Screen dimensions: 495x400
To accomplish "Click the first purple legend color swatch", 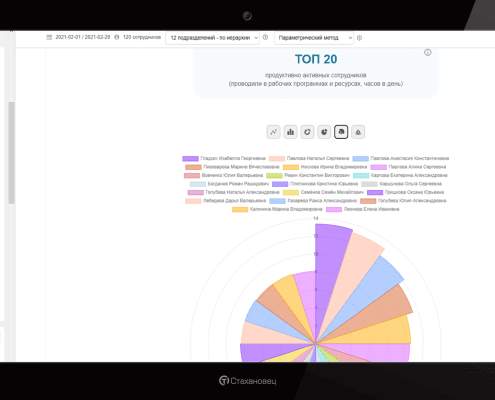I will coord(190,159).
